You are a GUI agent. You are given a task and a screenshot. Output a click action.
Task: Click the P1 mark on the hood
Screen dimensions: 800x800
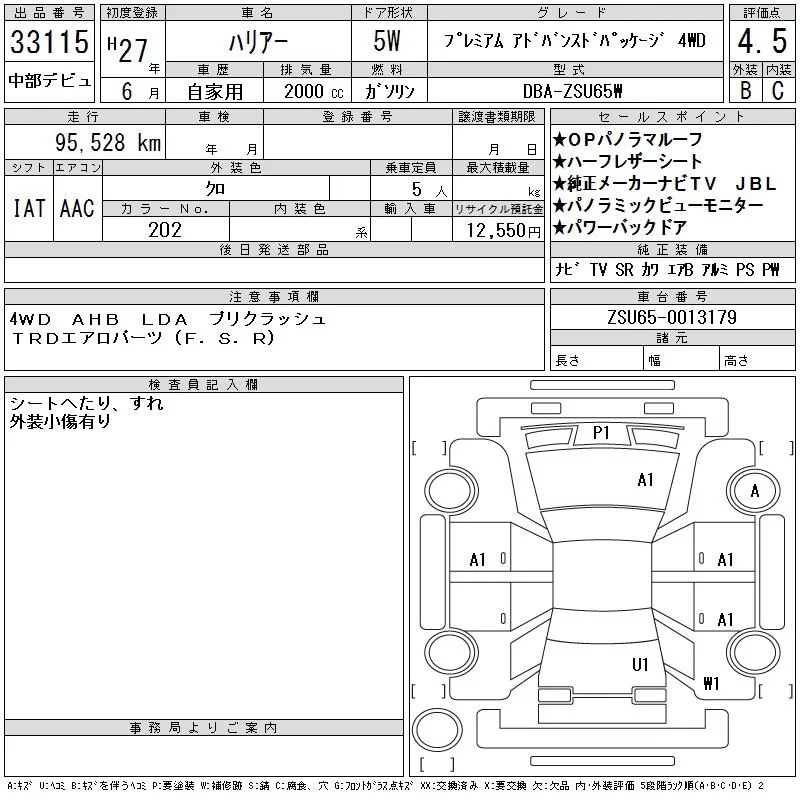tap(601, 432)
